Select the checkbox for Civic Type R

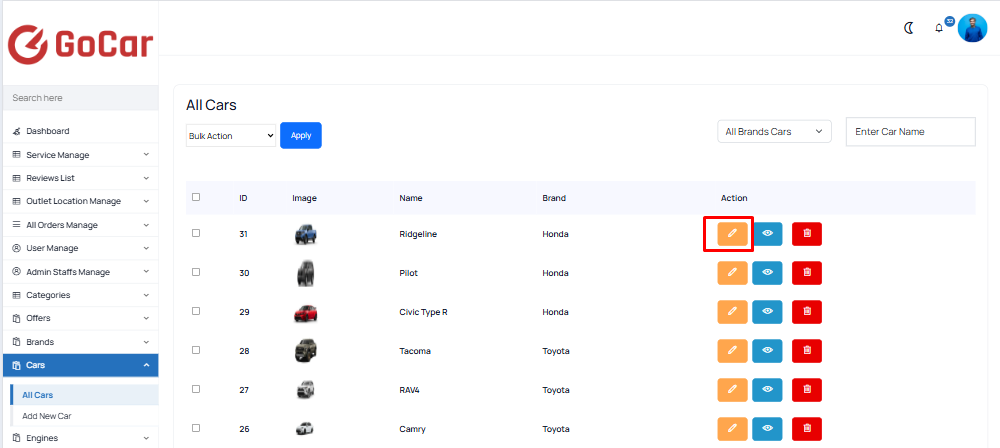pyautogui.click(x=196, y=311)
